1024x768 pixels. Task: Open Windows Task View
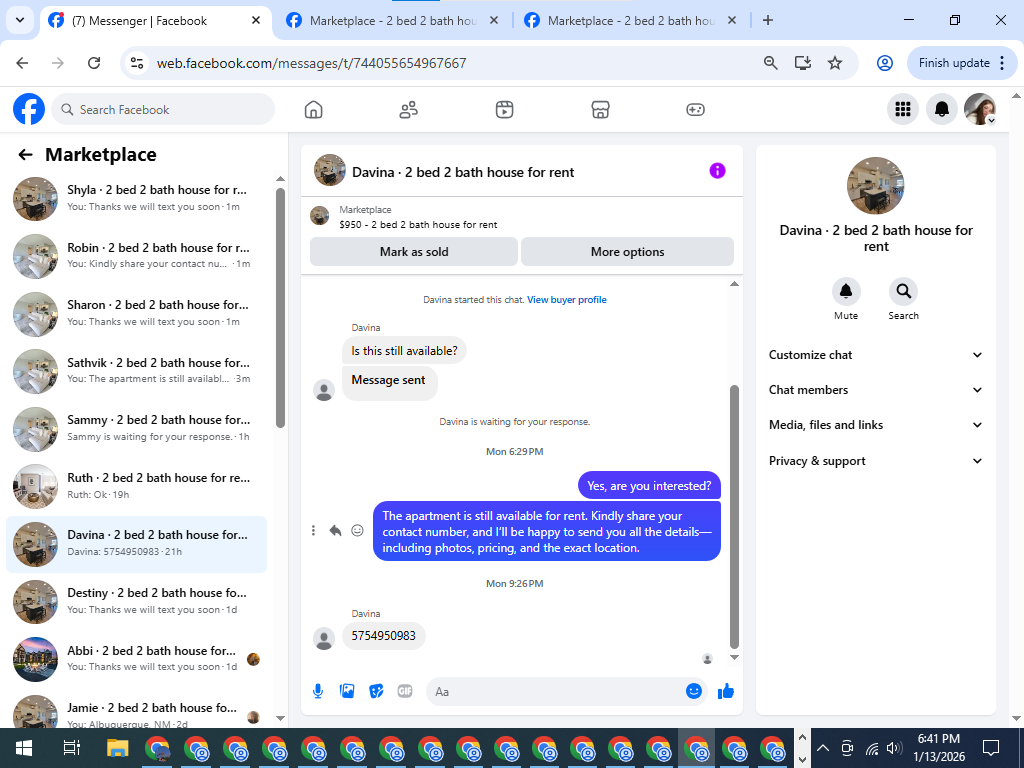(71, 748)
